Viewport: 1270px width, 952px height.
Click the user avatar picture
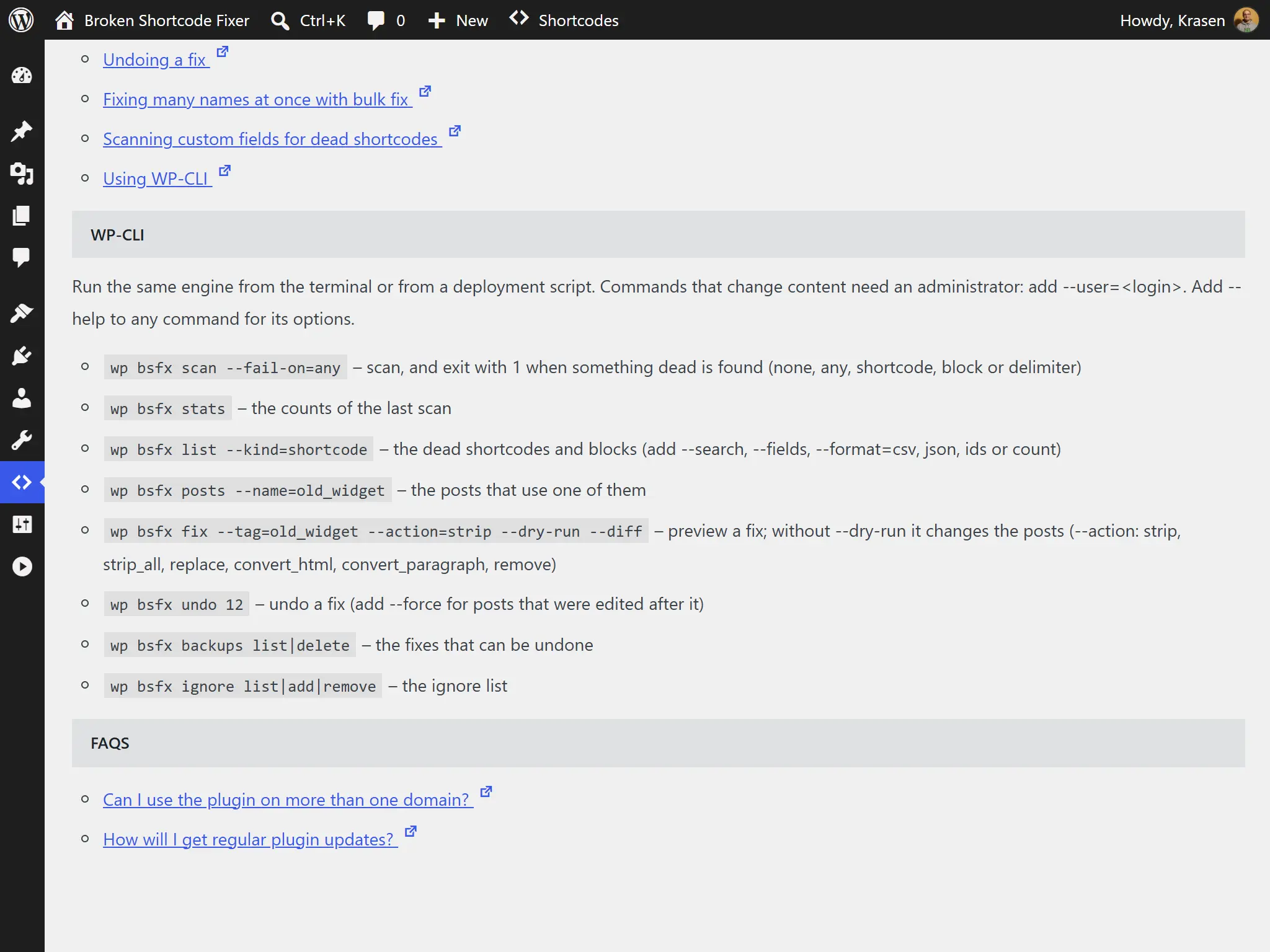tap(1246, 20)
